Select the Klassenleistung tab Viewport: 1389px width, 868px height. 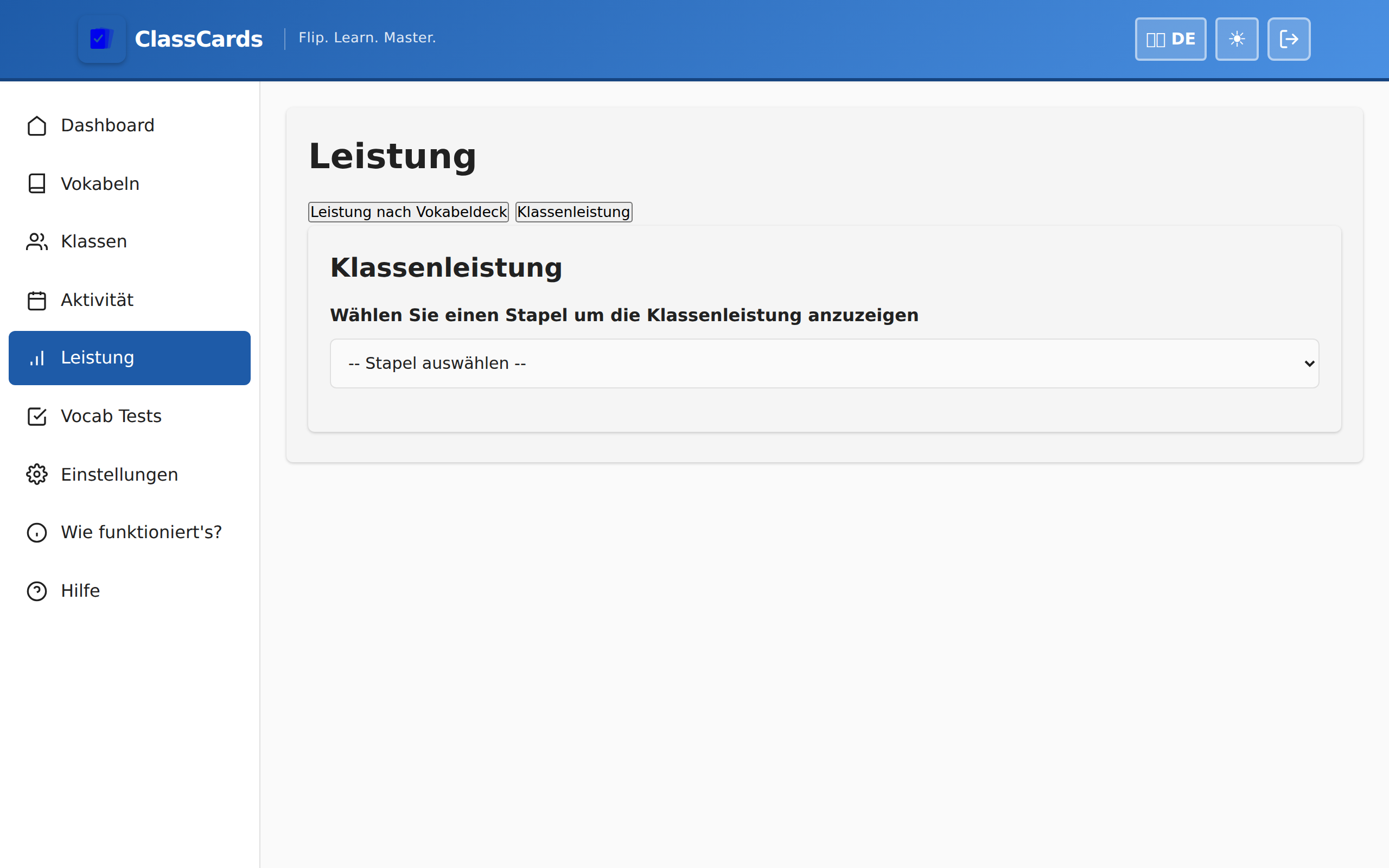[574, 212]
